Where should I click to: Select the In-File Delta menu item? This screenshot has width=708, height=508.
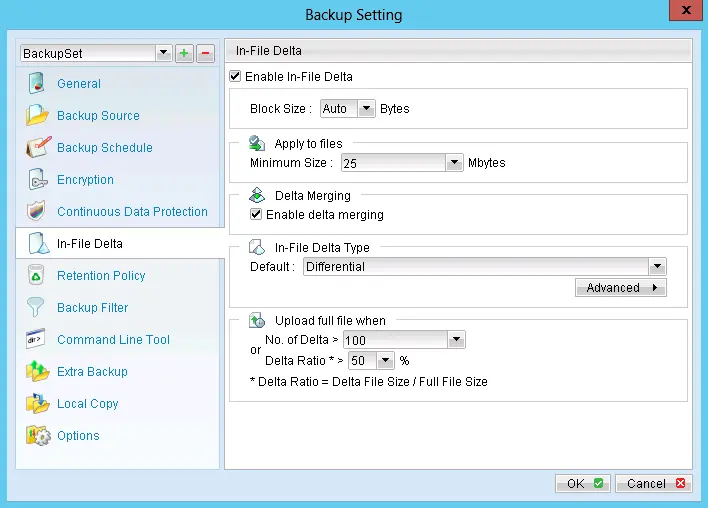click(120, 243)
